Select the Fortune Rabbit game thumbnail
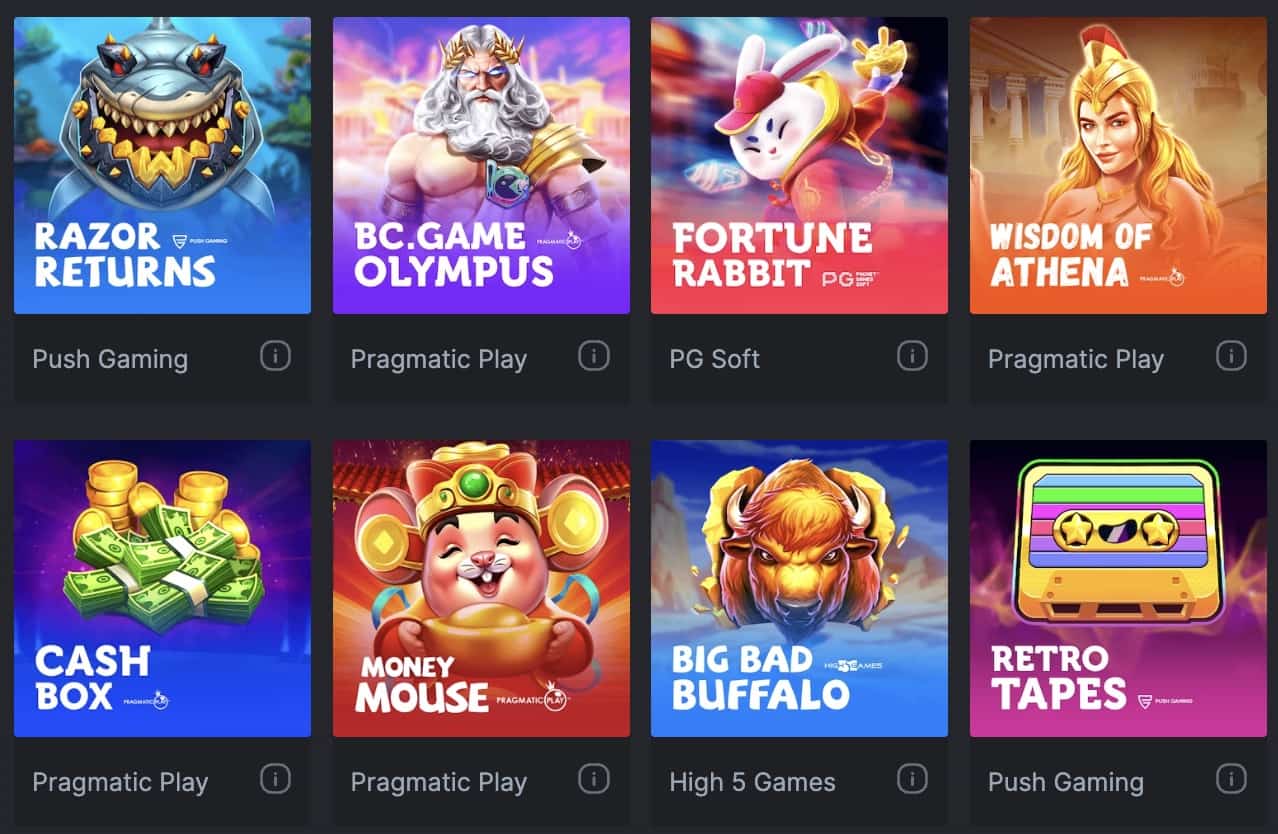 [x=799, y=165]
